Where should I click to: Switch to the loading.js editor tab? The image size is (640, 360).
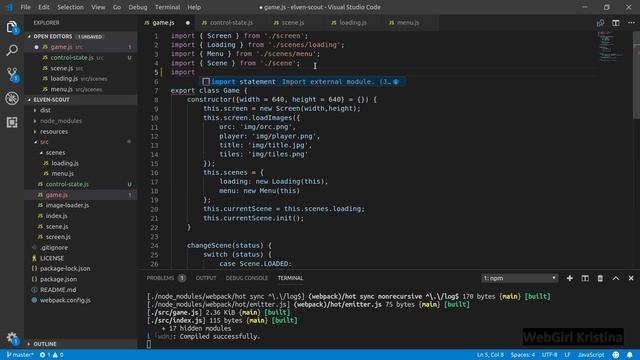click(353, 23)
